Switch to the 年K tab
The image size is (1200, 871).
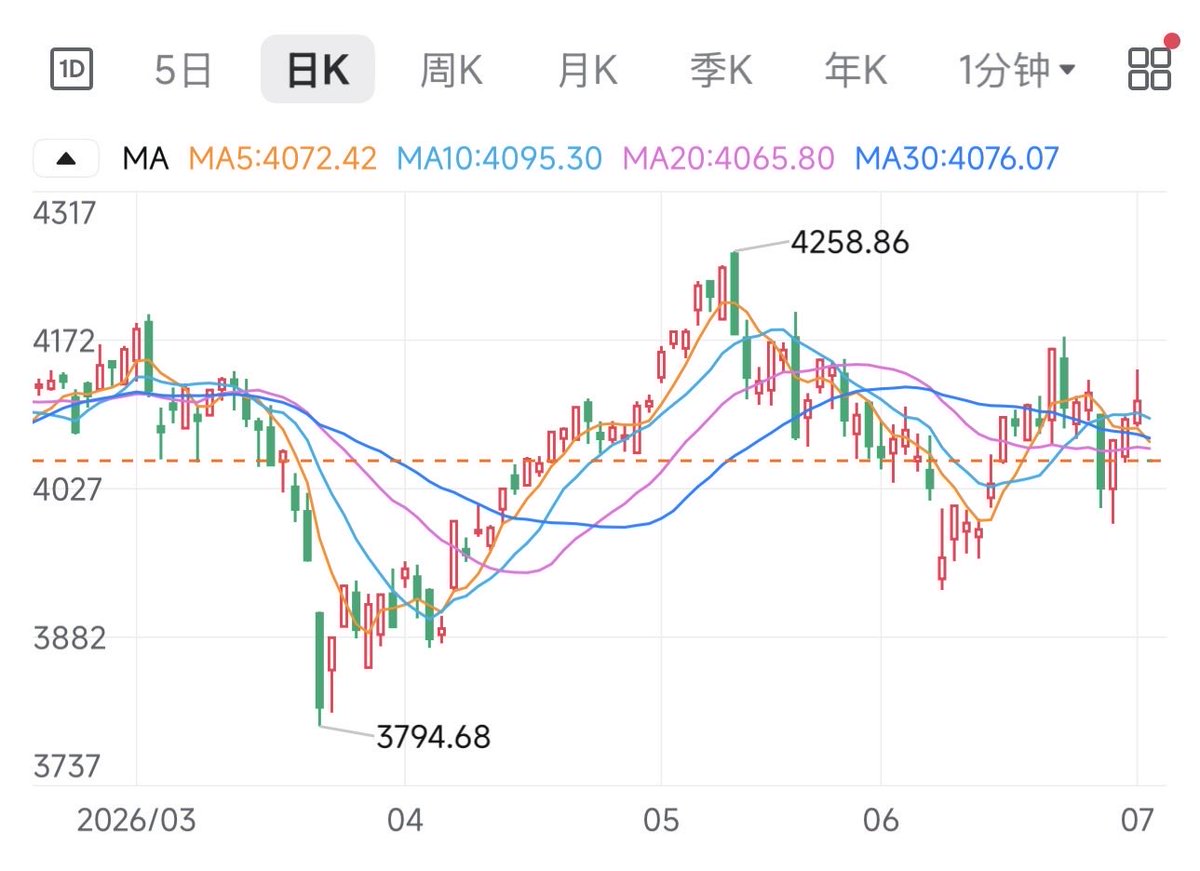[855, 70]
